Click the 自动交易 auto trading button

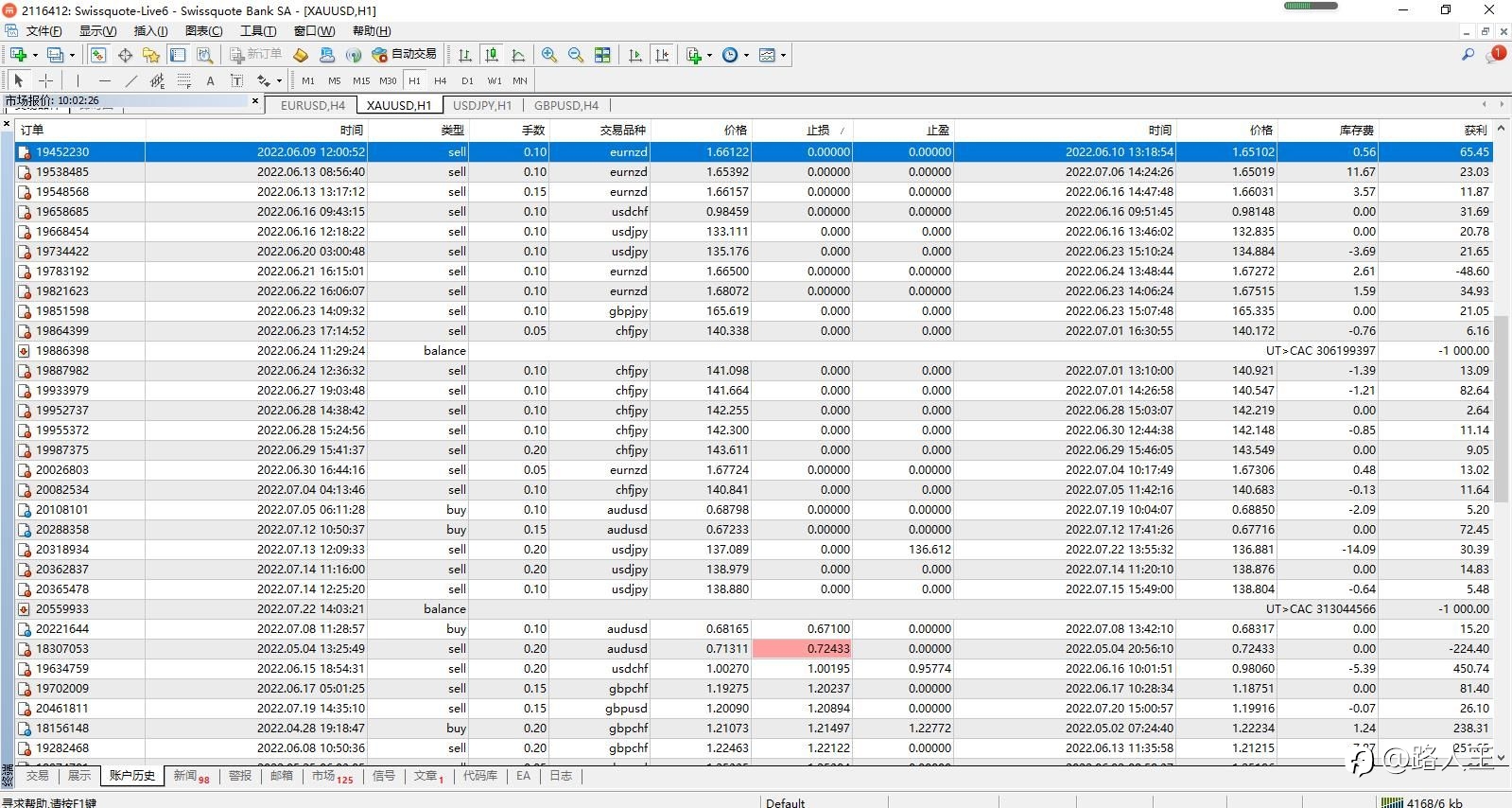405,55
